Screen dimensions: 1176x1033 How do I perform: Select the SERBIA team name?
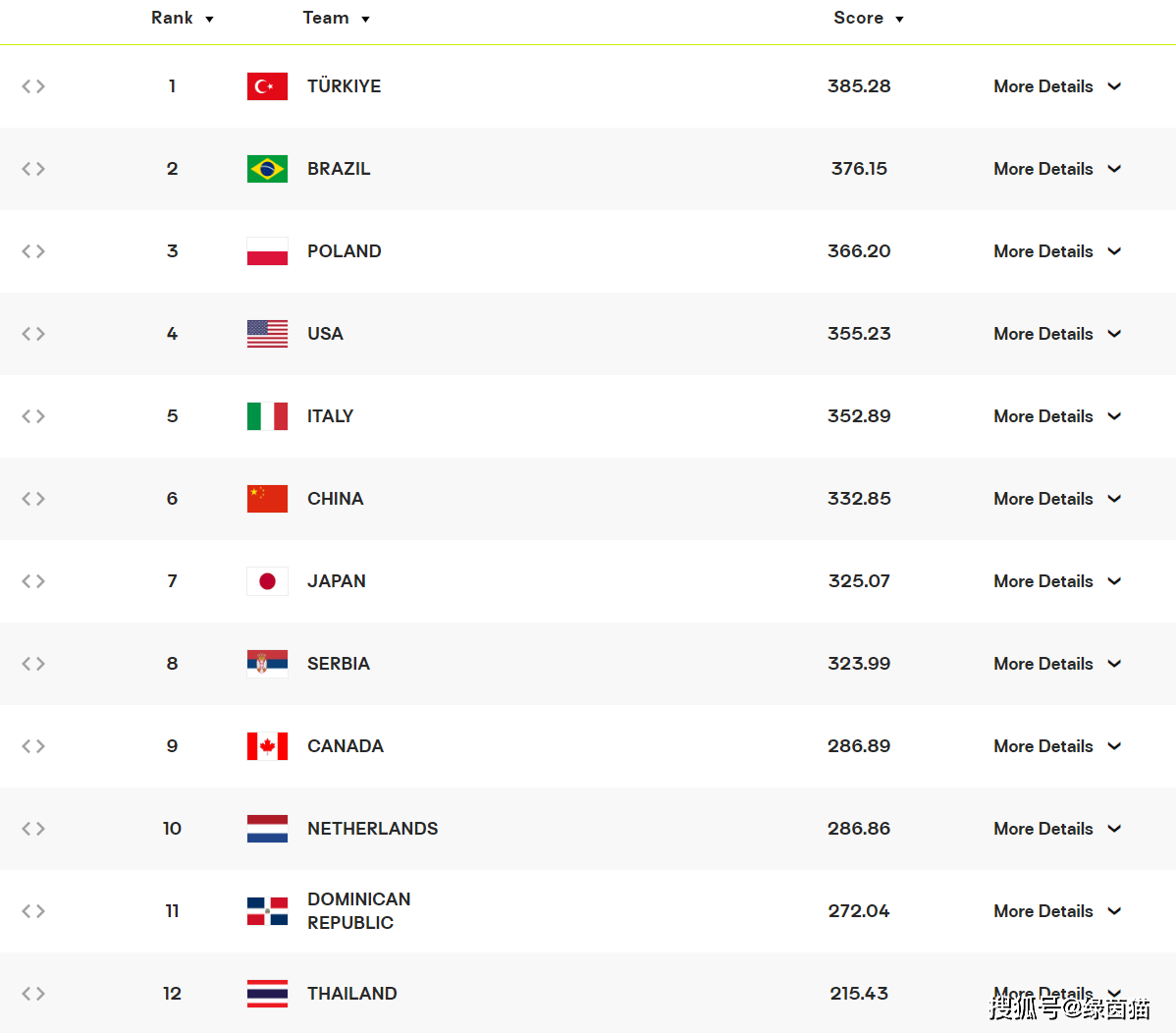tap(339, 664)
